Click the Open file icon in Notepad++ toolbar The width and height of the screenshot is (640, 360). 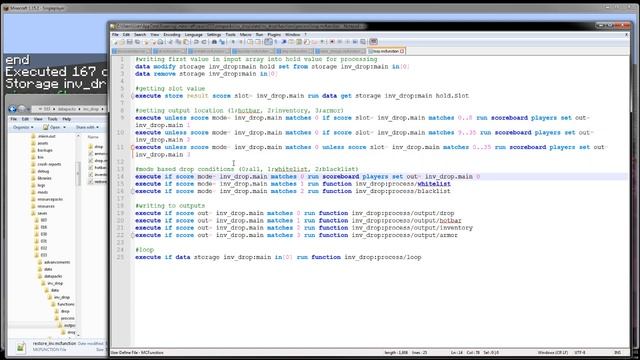[x=122, y=42]
